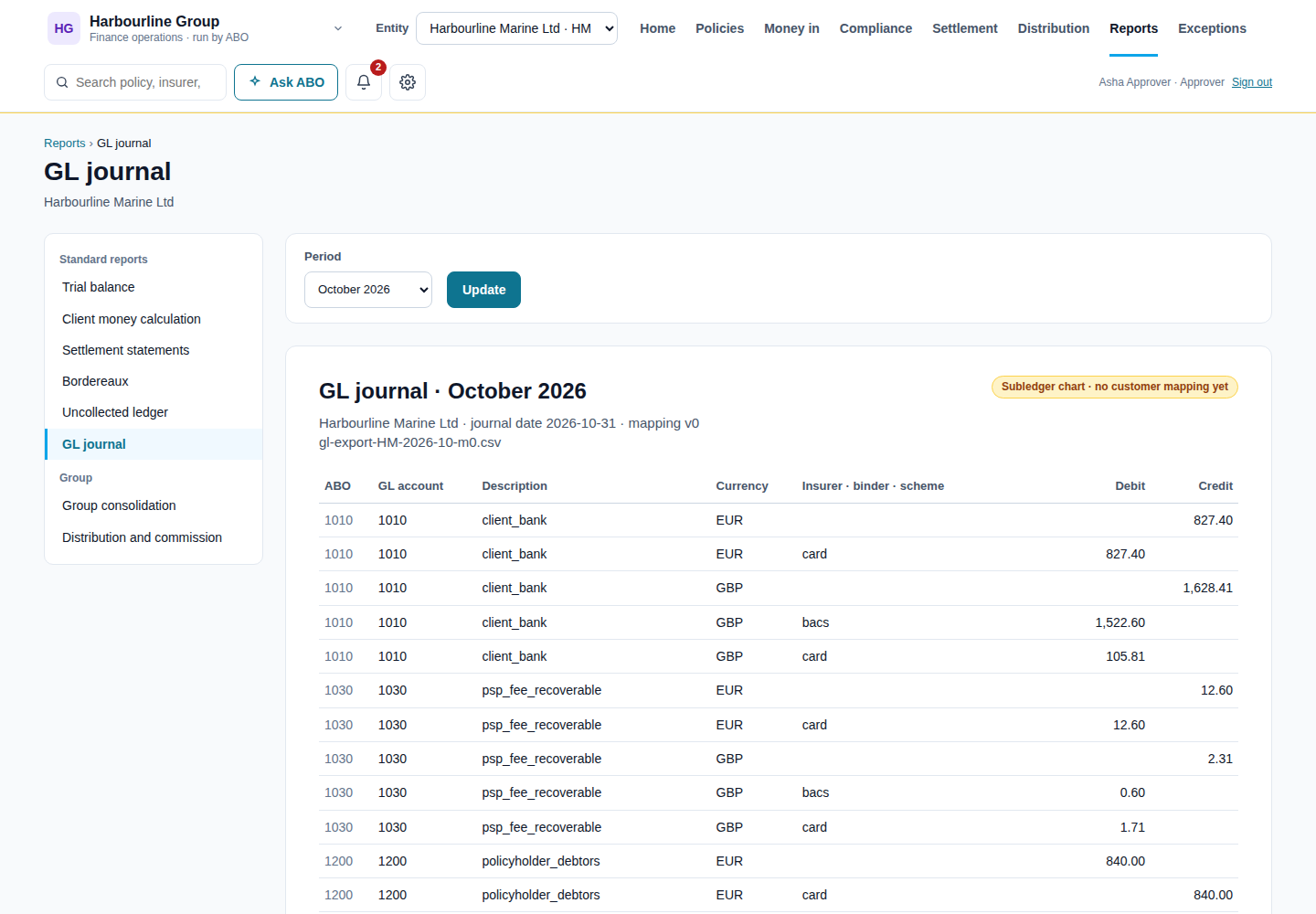Open the Compliance section
1316x914 pixels.
[x=876, y=28]
